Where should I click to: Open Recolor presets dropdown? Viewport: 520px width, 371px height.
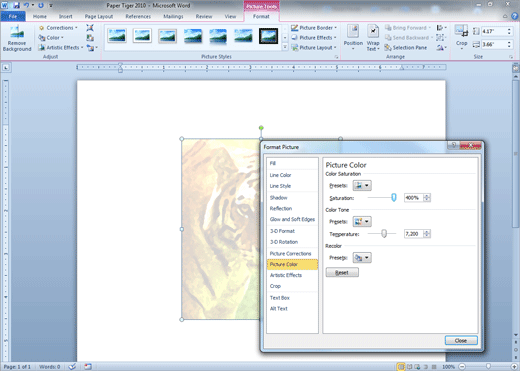(x=362, y=257)
